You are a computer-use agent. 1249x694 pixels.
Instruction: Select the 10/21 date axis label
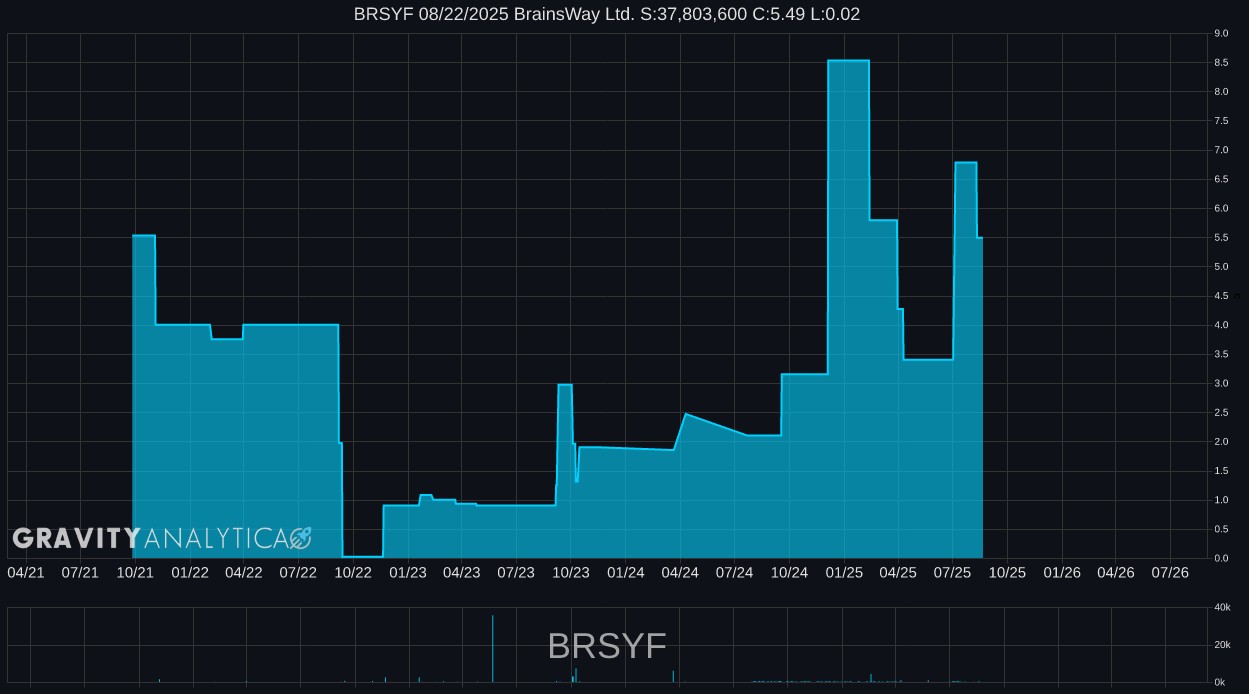click(135, 572)
